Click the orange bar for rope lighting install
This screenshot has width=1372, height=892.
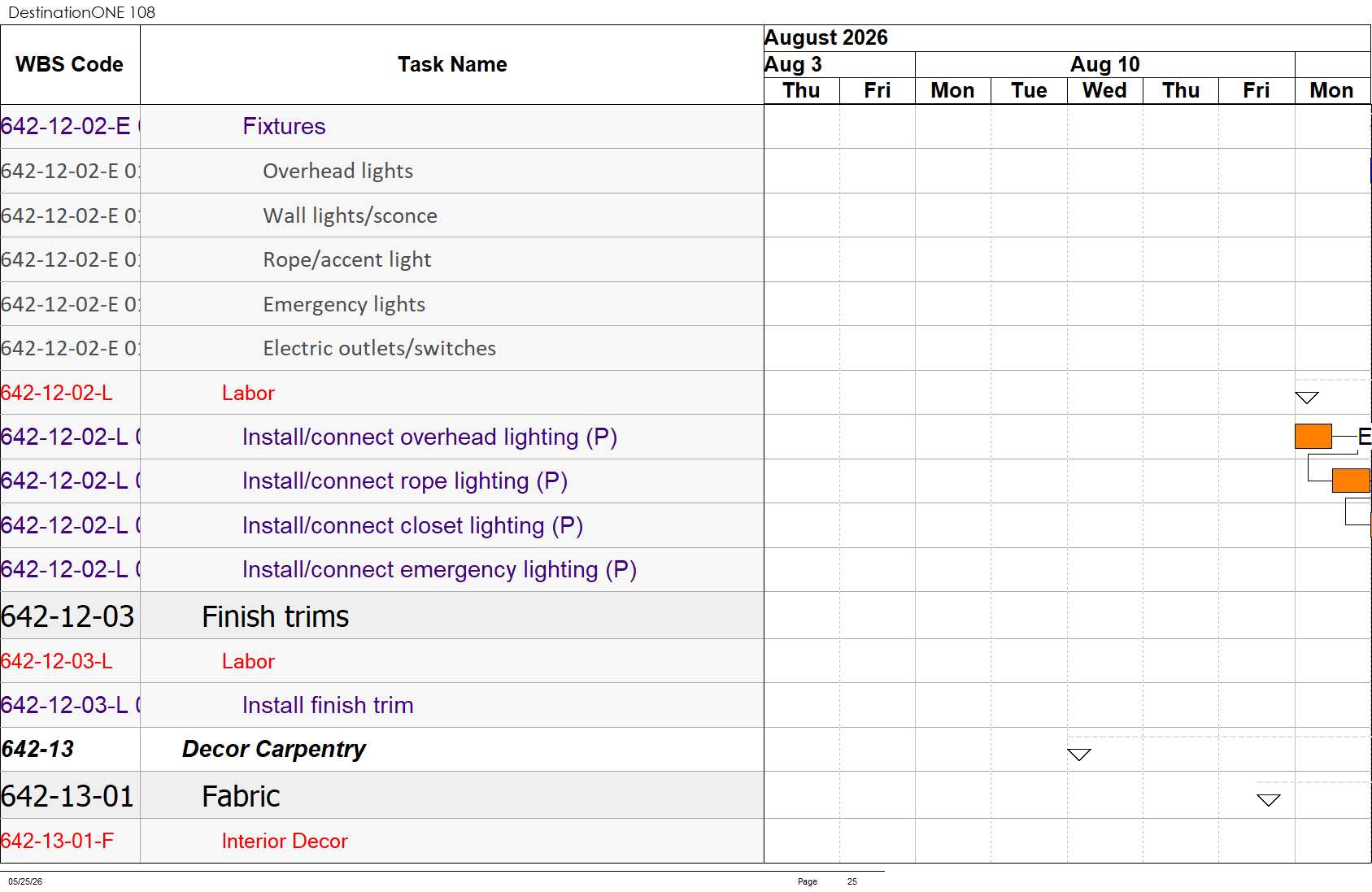tap(1351, 481)
